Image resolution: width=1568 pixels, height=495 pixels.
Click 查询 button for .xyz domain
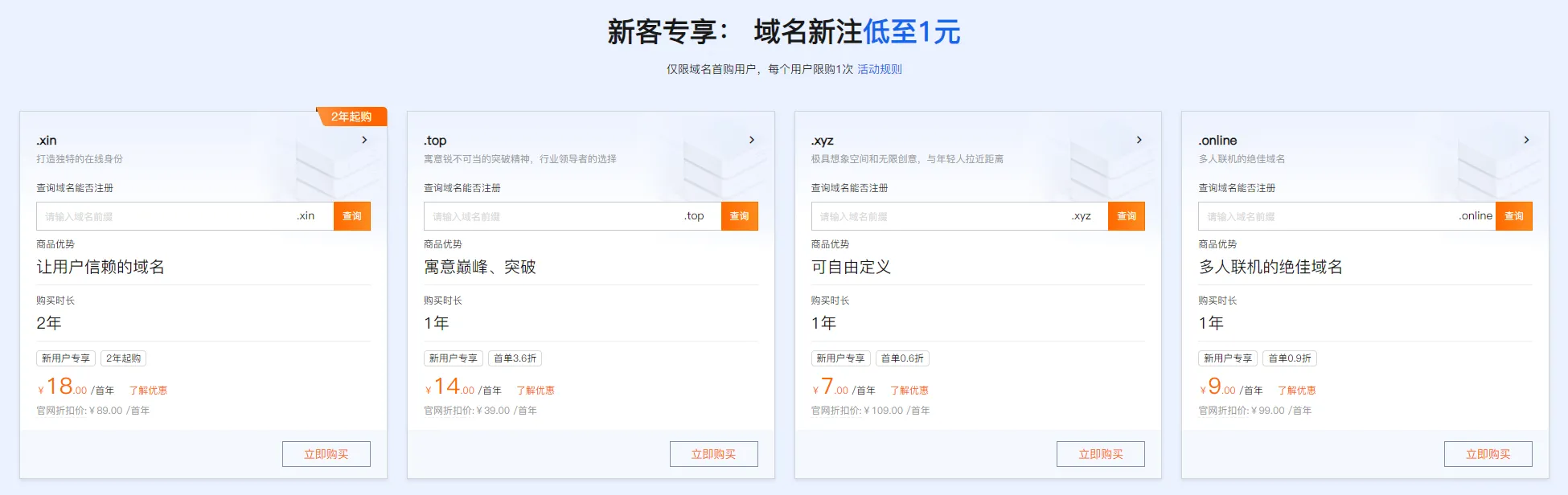(x=1127, y=216)
